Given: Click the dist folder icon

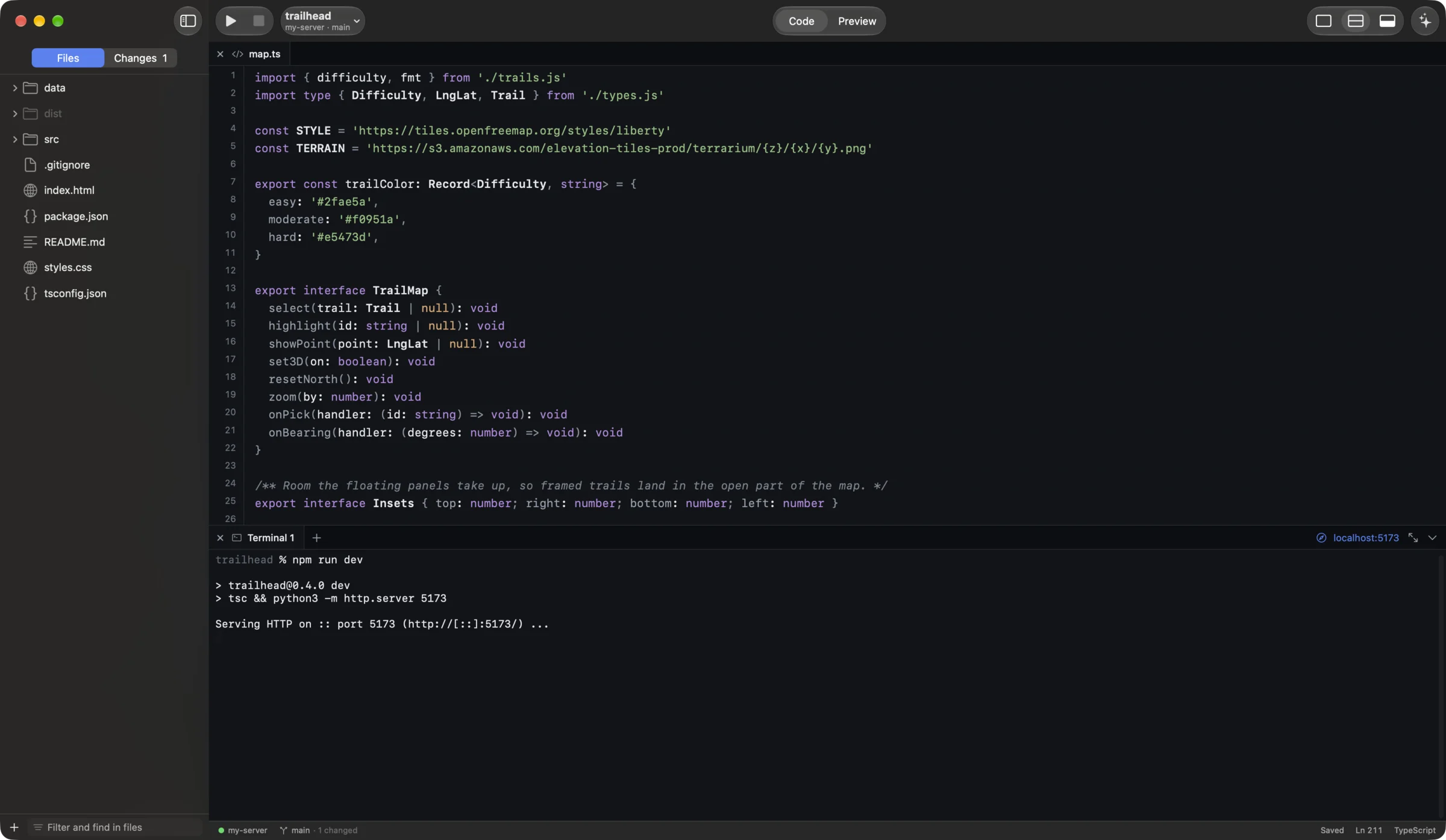Looking at the screenshot, I should (x=30, y=114).
